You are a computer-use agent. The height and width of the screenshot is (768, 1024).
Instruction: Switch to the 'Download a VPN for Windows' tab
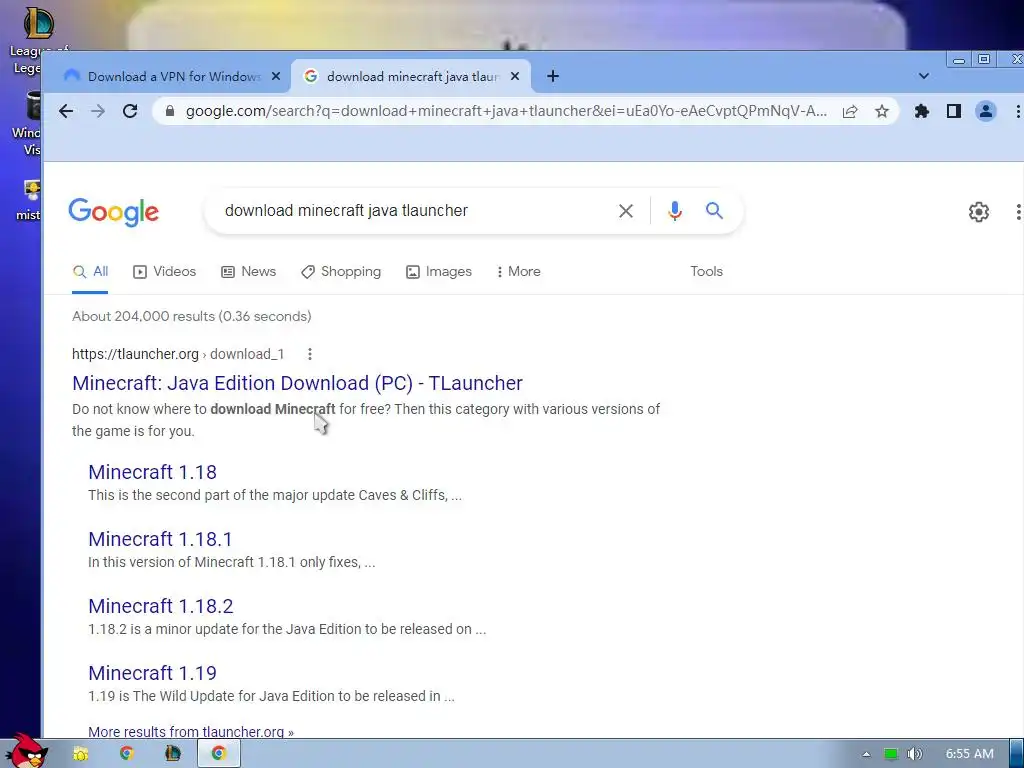(x=172, y=76)
